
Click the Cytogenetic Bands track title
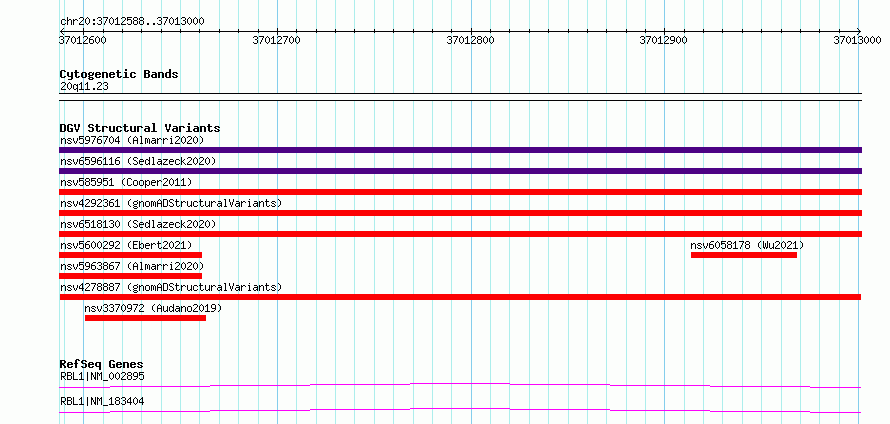tap(119, 74)
